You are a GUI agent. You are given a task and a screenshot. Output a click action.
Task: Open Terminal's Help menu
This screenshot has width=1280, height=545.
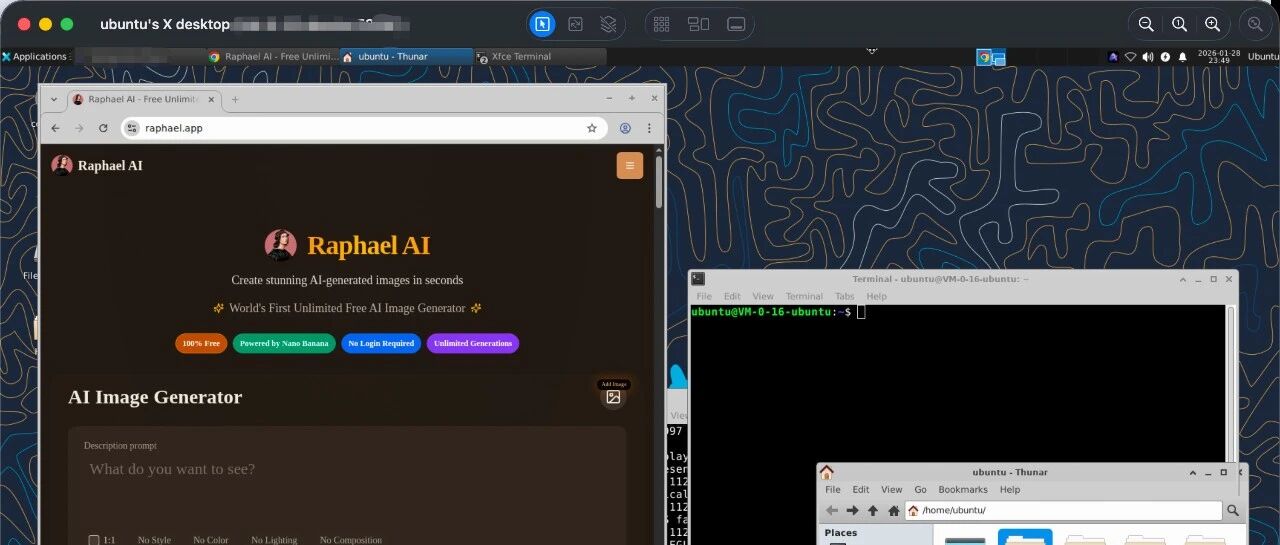876,296
